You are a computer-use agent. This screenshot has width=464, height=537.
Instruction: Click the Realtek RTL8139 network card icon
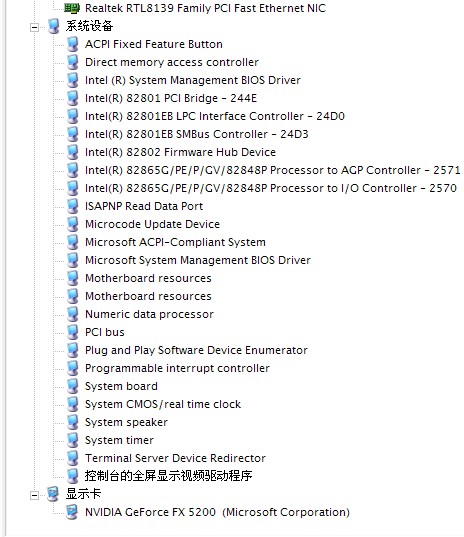tap(72, 8)
